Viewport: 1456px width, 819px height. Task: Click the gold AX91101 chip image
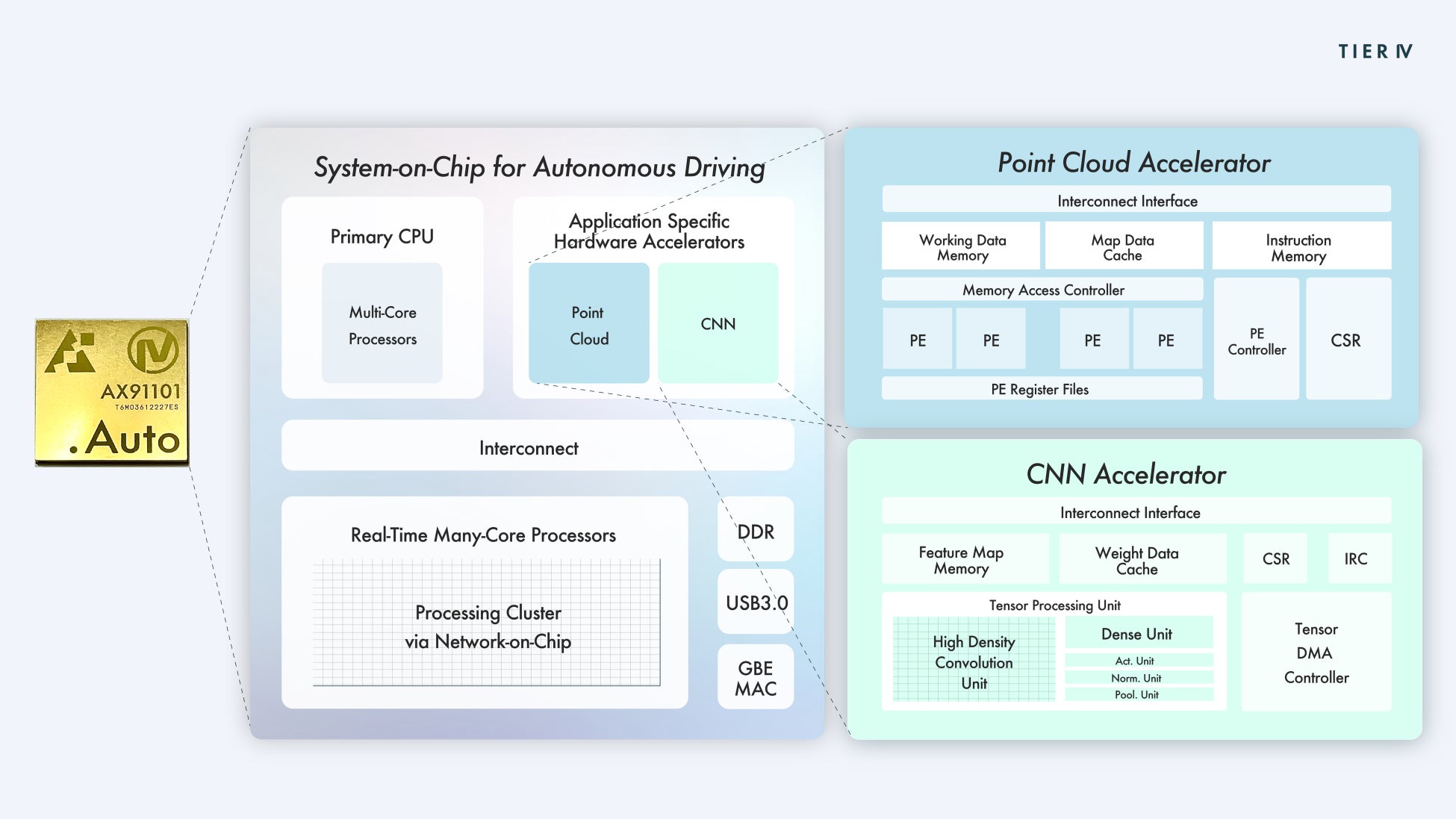(112, 393)
